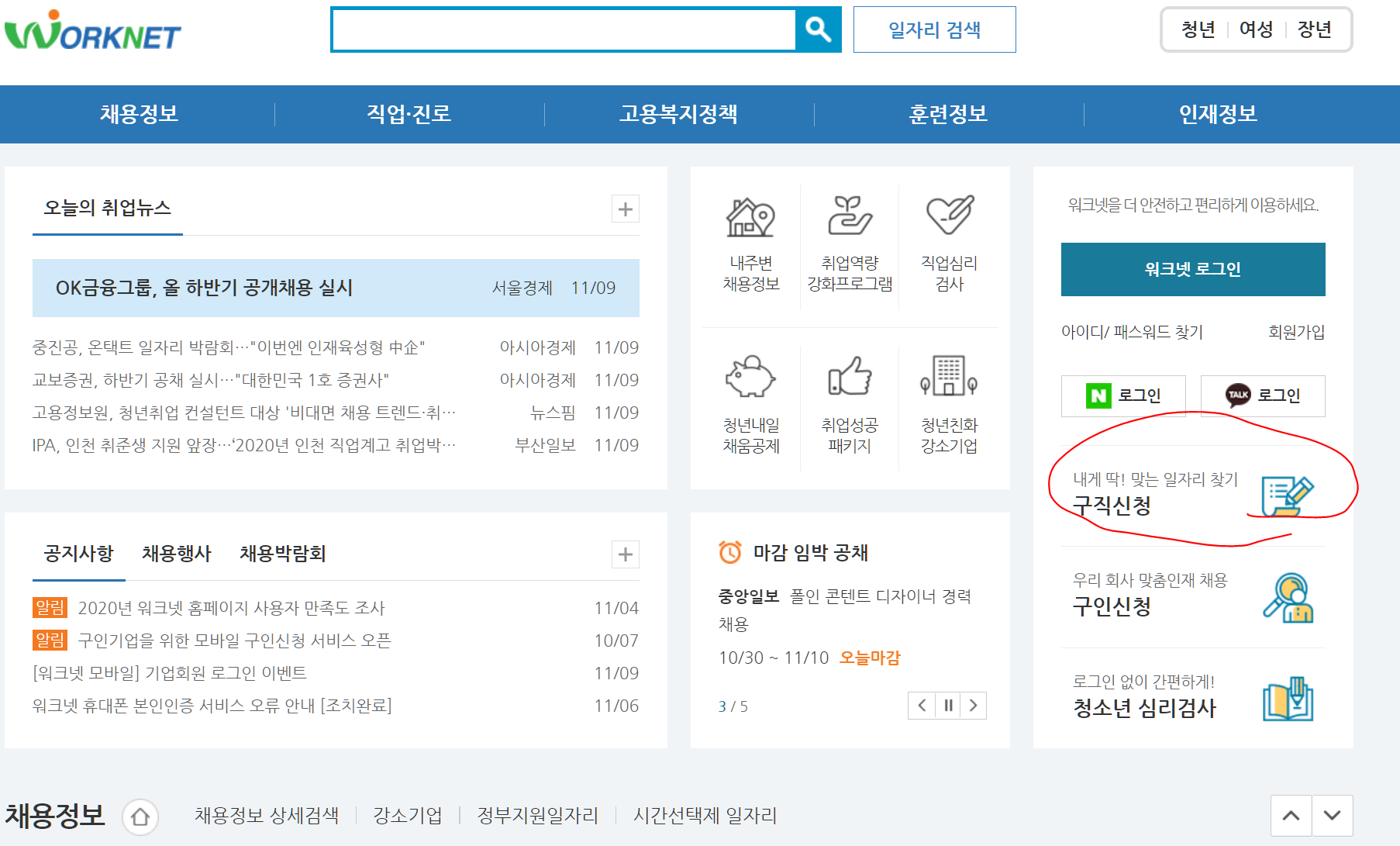Select the 여성 user type link
Screen dimensions: 1400x846
click(1257, 29)
